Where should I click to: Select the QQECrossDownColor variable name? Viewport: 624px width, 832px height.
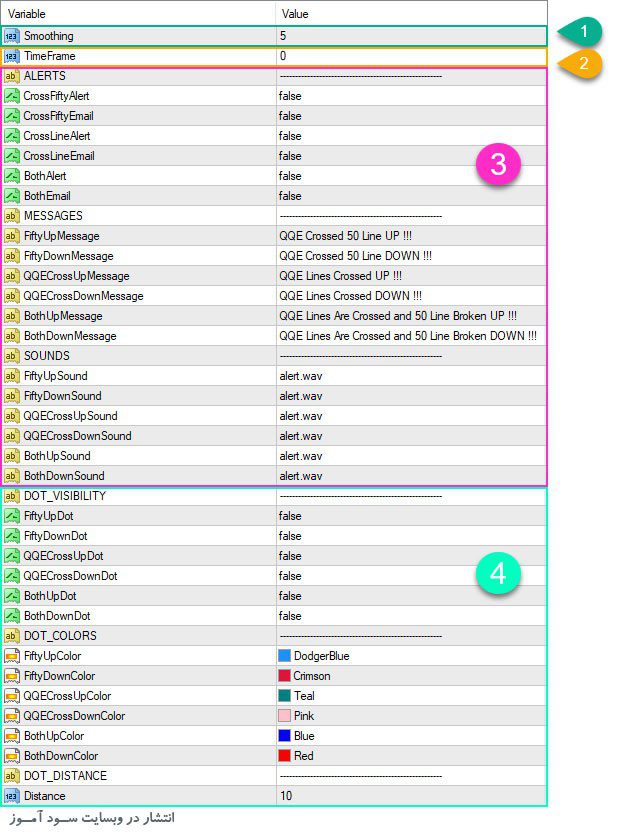pyautogui.click(x=74, y=716)
